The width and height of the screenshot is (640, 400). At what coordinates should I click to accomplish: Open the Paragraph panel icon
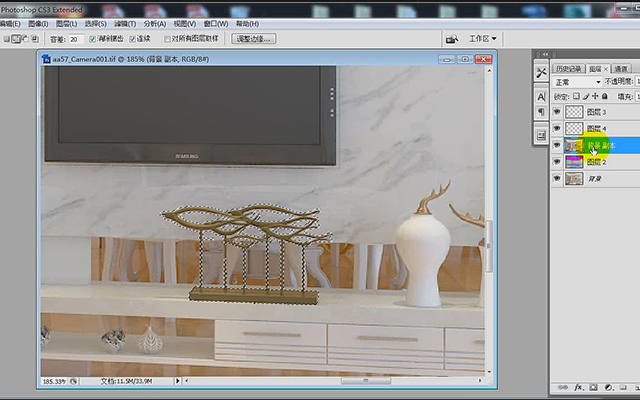[541, 112]
